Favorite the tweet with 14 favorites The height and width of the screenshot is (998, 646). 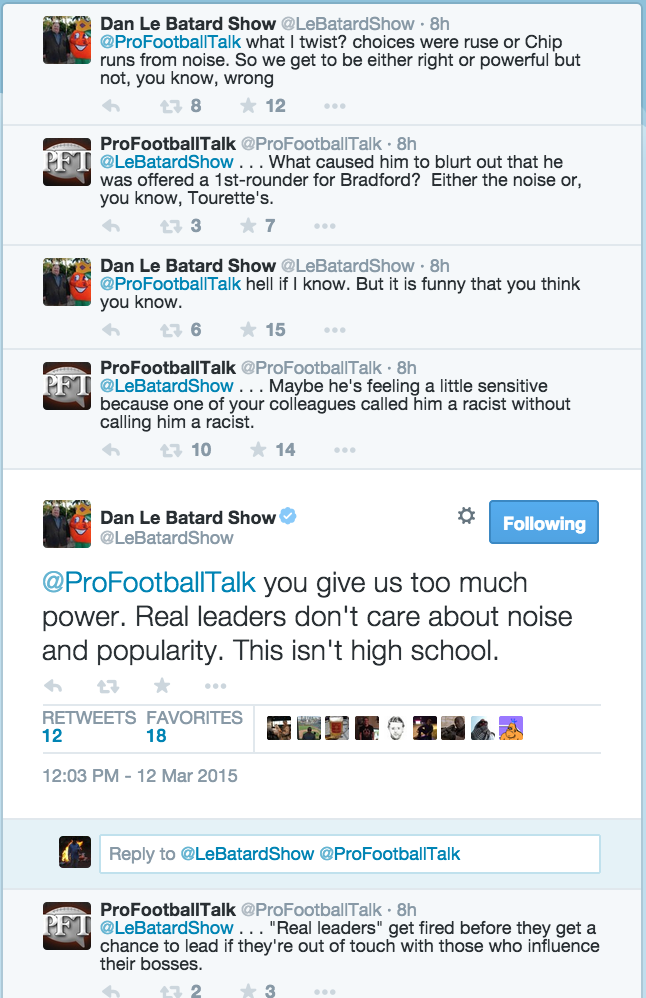[x=259, y=450]
